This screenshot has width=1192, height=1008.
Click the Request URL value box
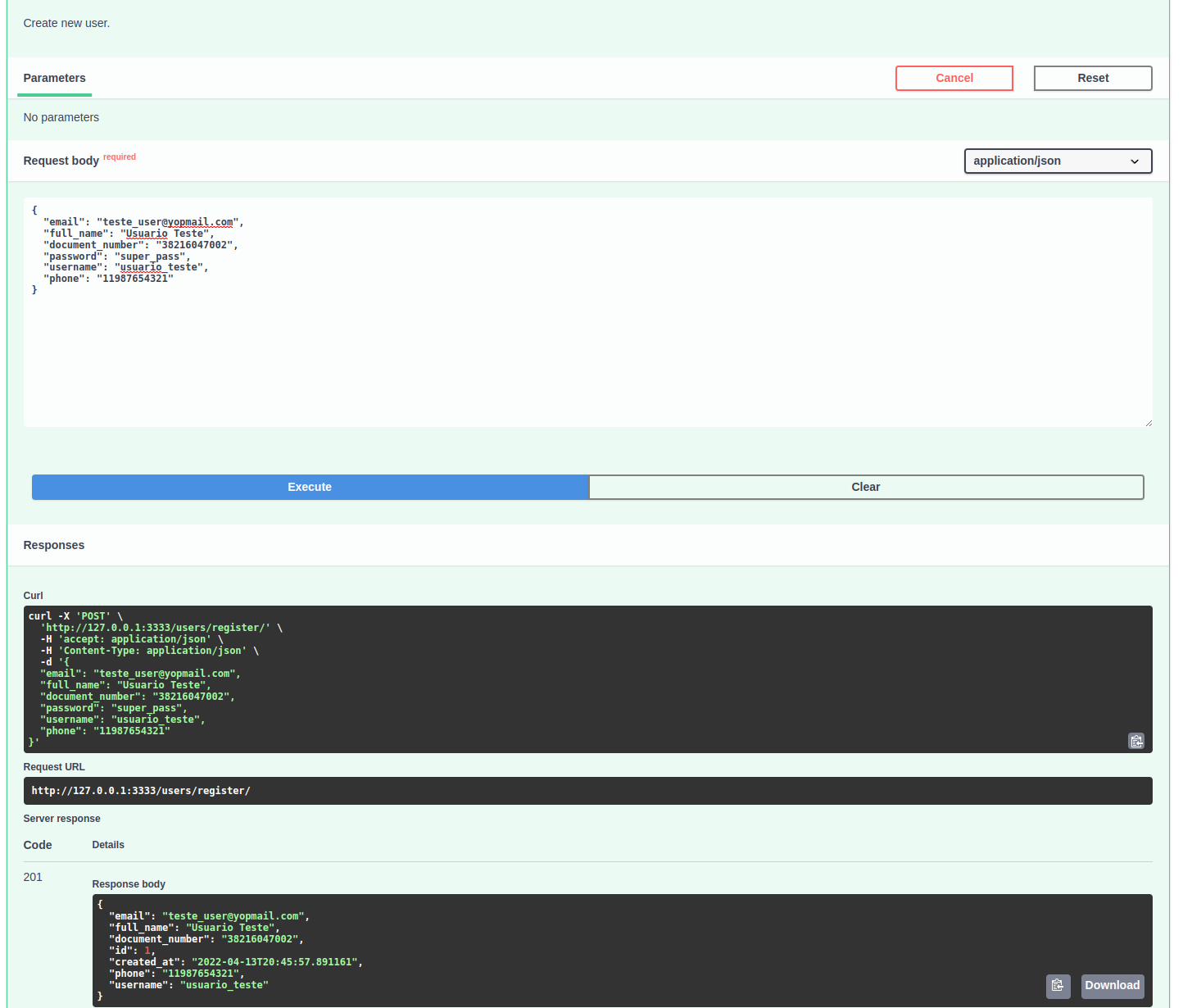(587, 791)
